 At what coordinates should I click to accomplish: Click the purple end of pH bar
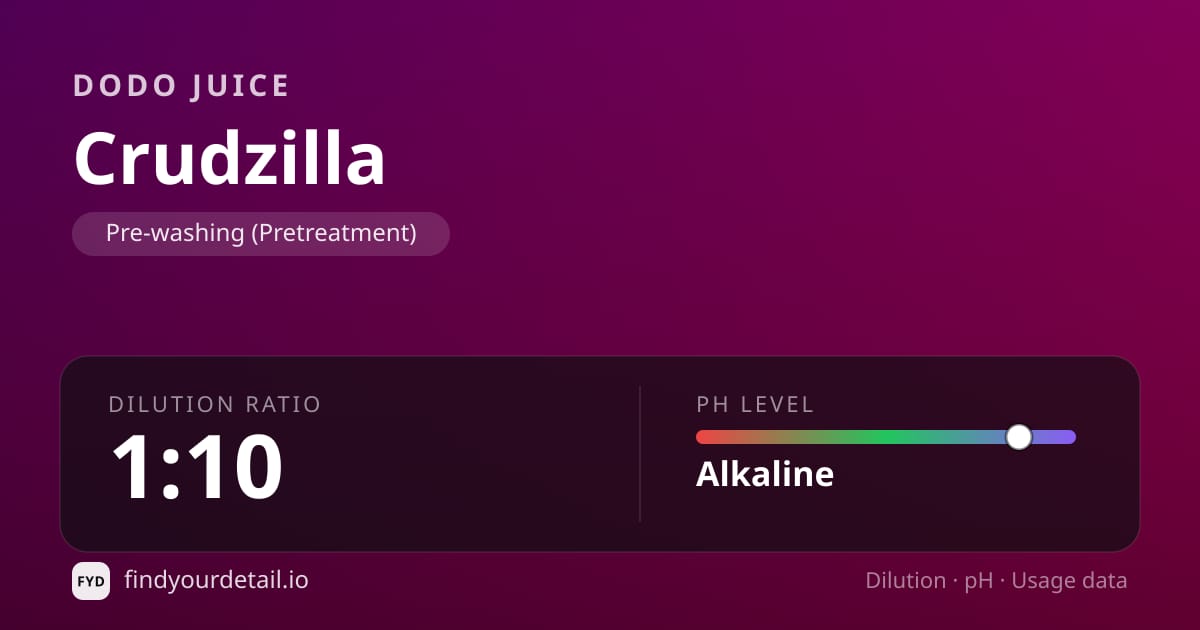click(1055, 437)
